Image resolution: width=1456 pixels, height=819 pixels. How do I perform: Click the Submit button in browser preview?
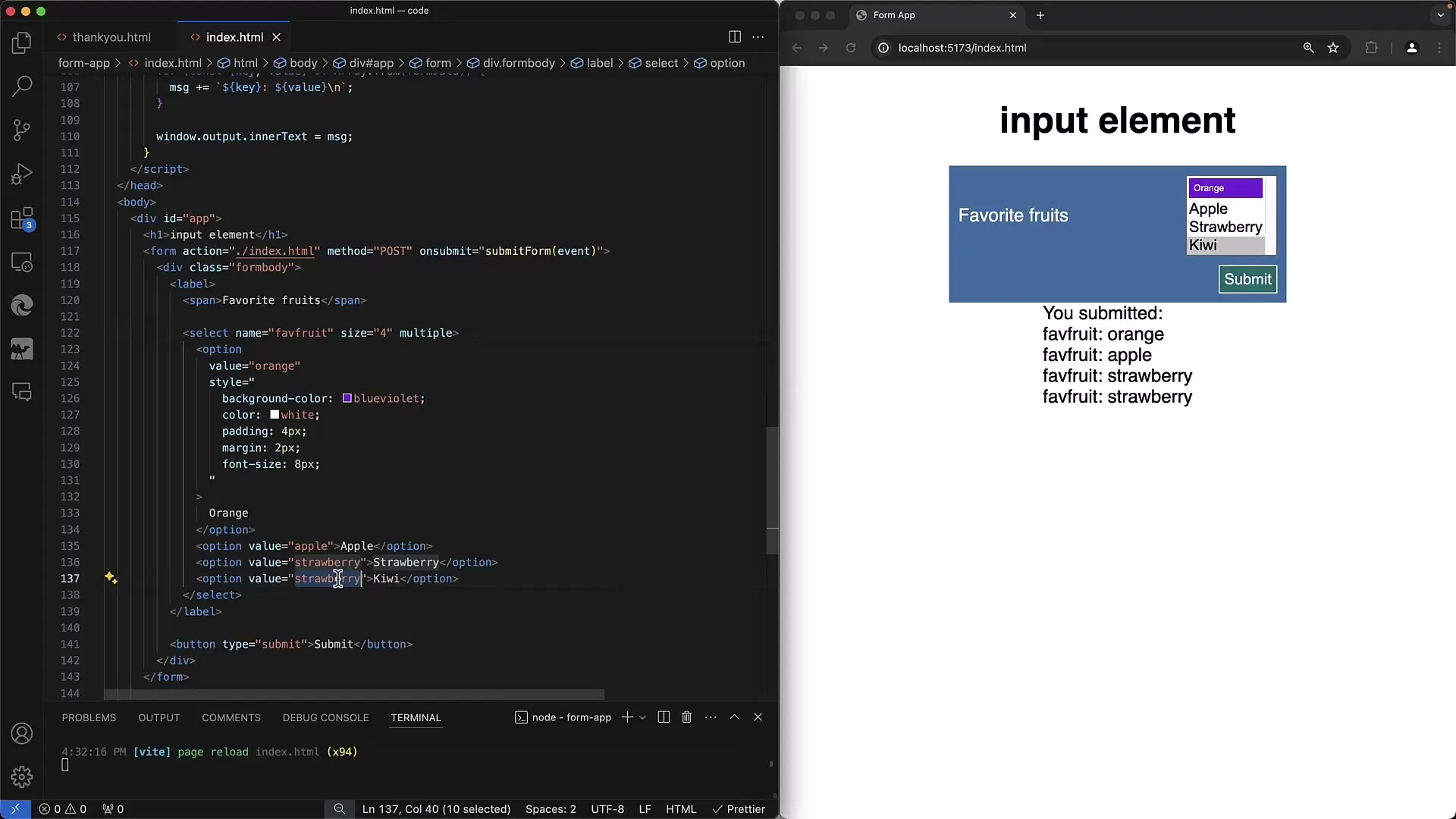point(1248,279)
